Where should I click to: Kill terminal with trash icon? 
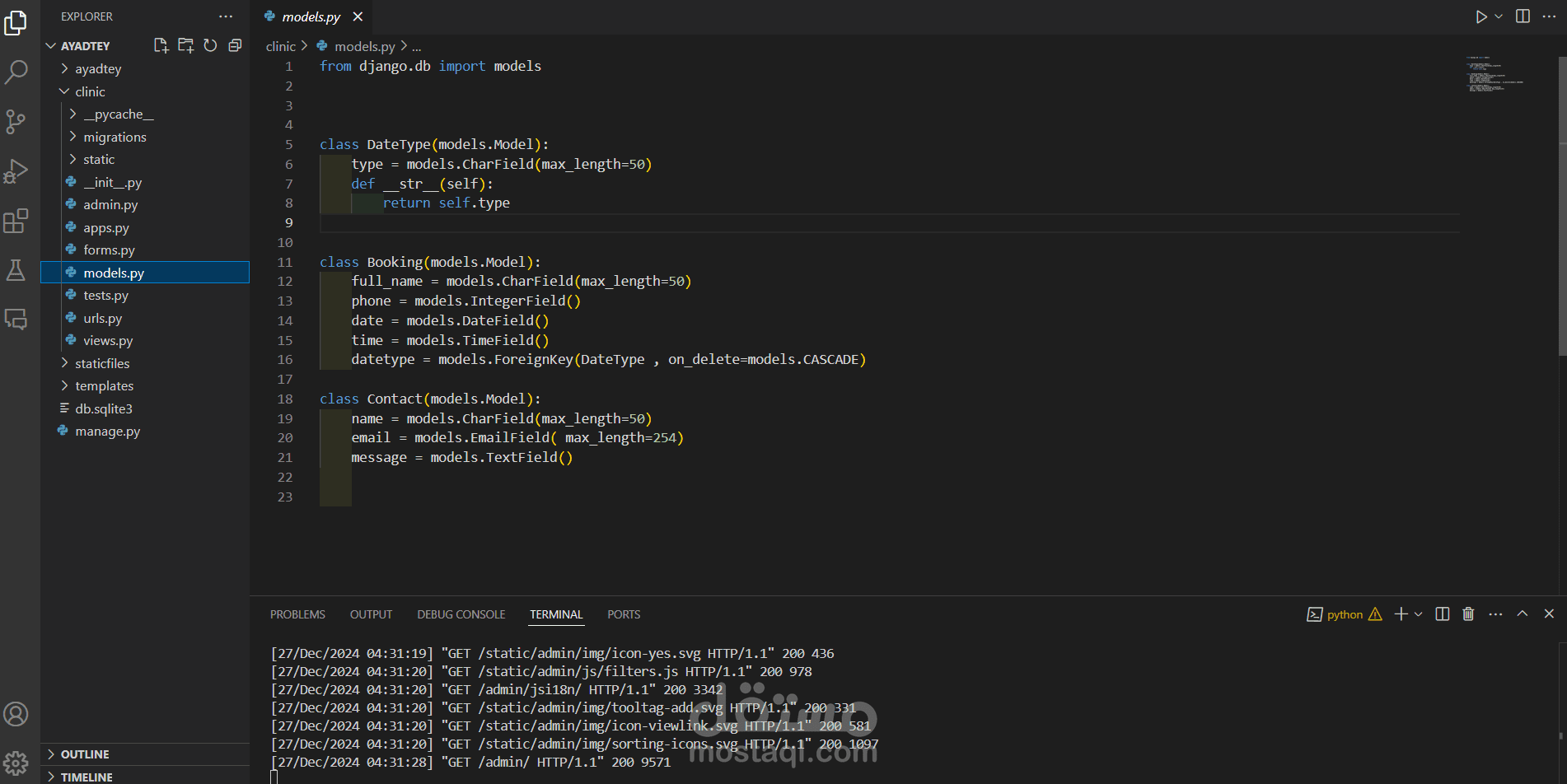1468,614
